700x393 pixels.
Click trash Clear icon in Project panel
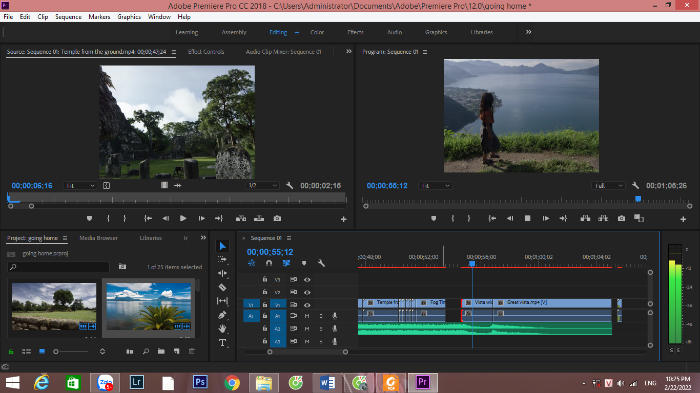pos(192,351)
